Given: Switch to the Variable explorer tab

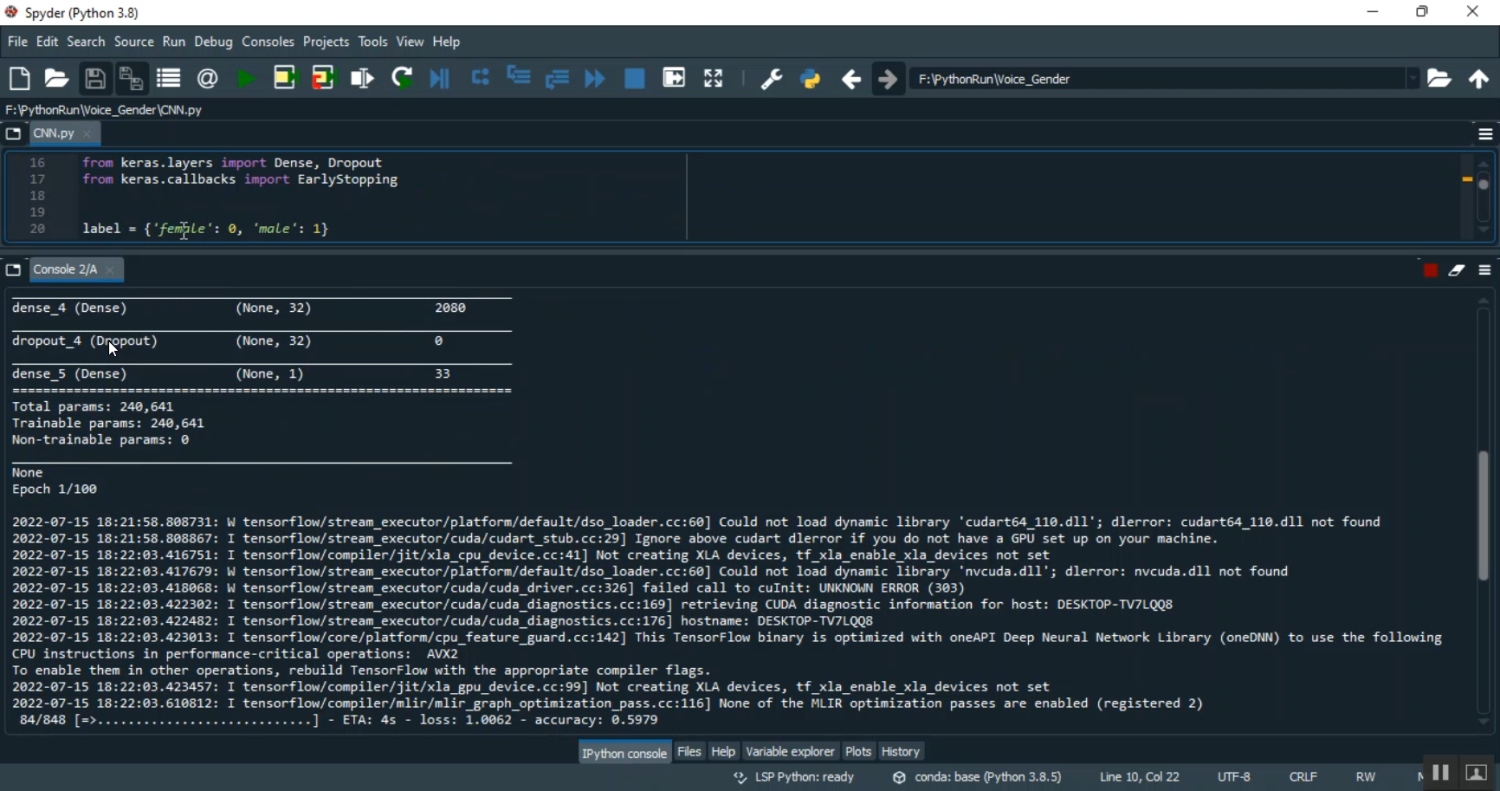Looking at the screenshot, I should point(790,752).
